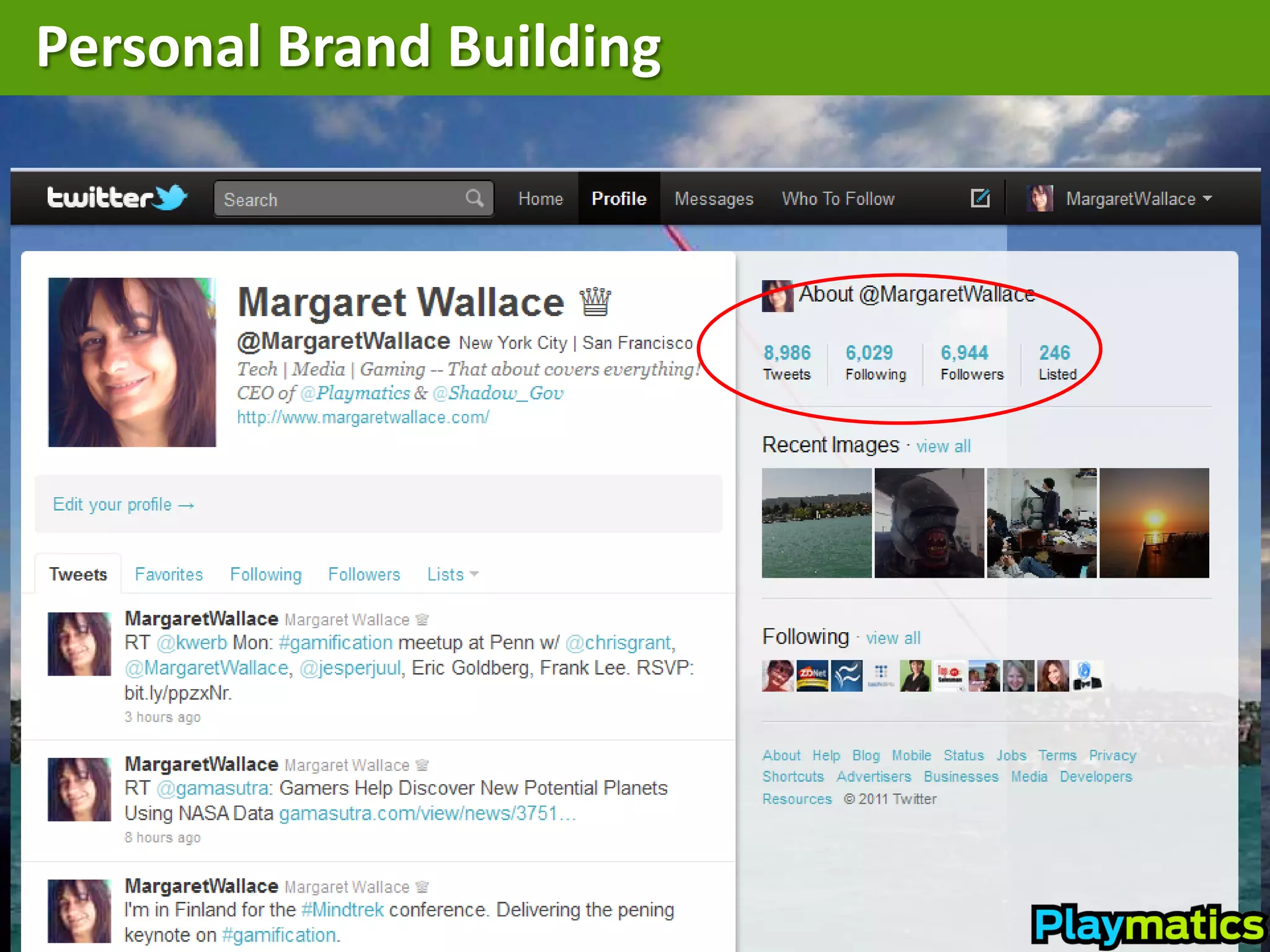Open blue wave logo avatar in Following
This screenshot has width=1270, height=952.
[846, 676]
